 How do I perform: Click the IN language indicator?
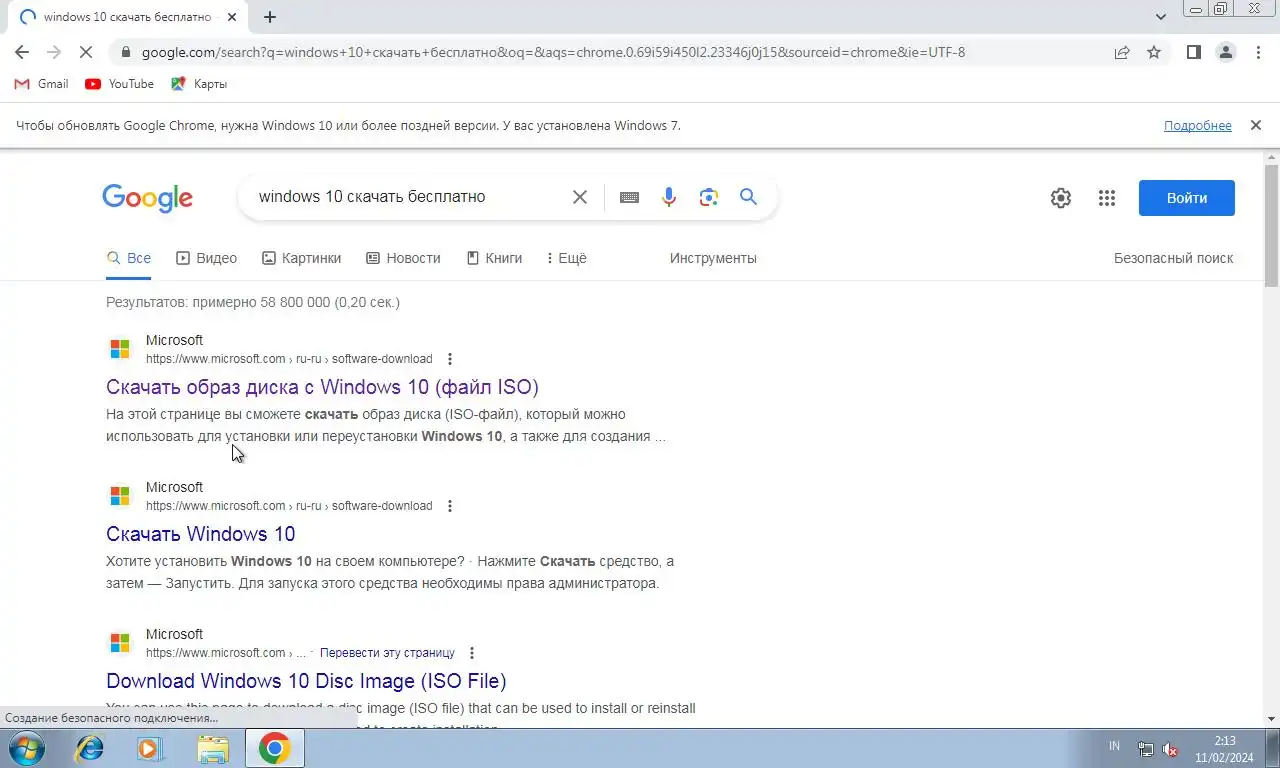click(1114, 747)
